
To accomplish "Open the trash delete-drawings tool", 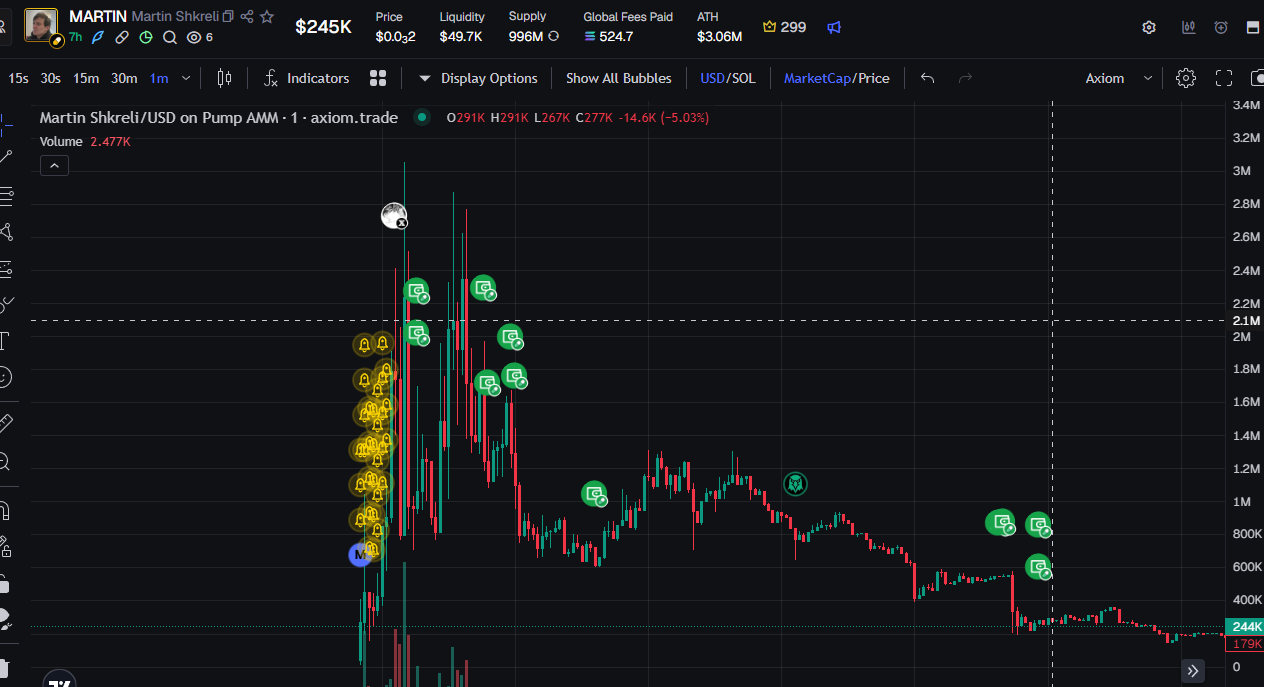I will (4, 668).
